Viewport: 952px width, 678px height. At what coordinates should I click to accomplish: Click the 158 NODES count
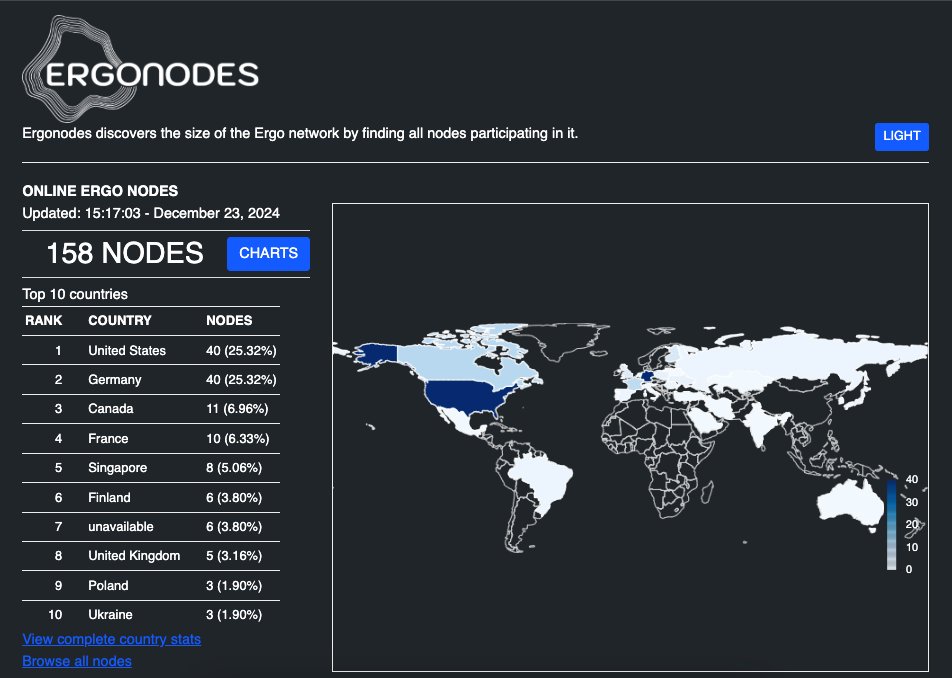(125, 253)
